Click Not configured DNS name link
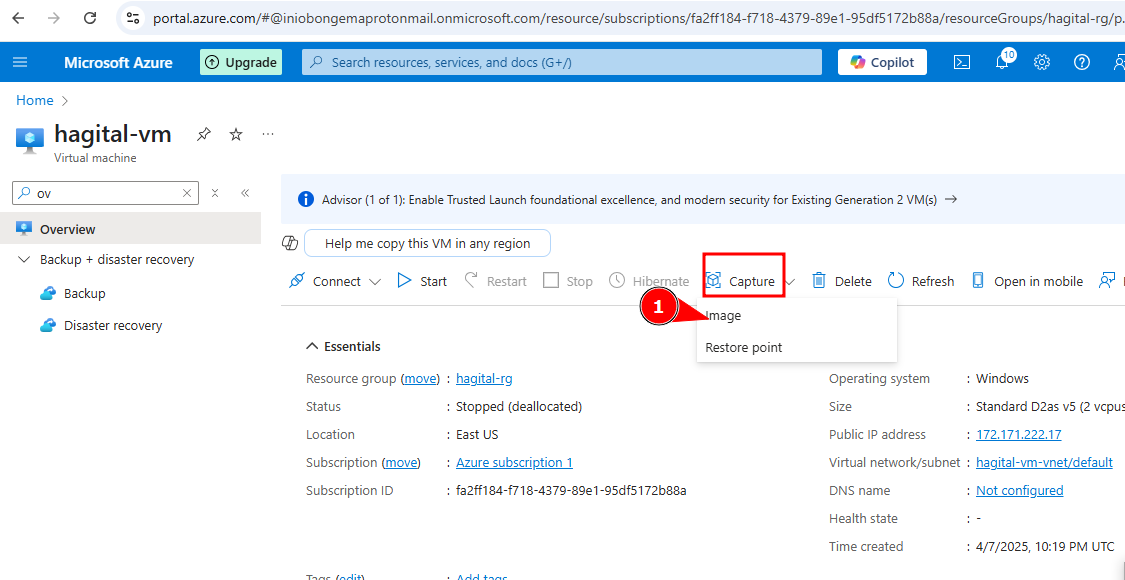This screenshot has height=580, width=1125. pyautogui.click(x=1020, y=490)
